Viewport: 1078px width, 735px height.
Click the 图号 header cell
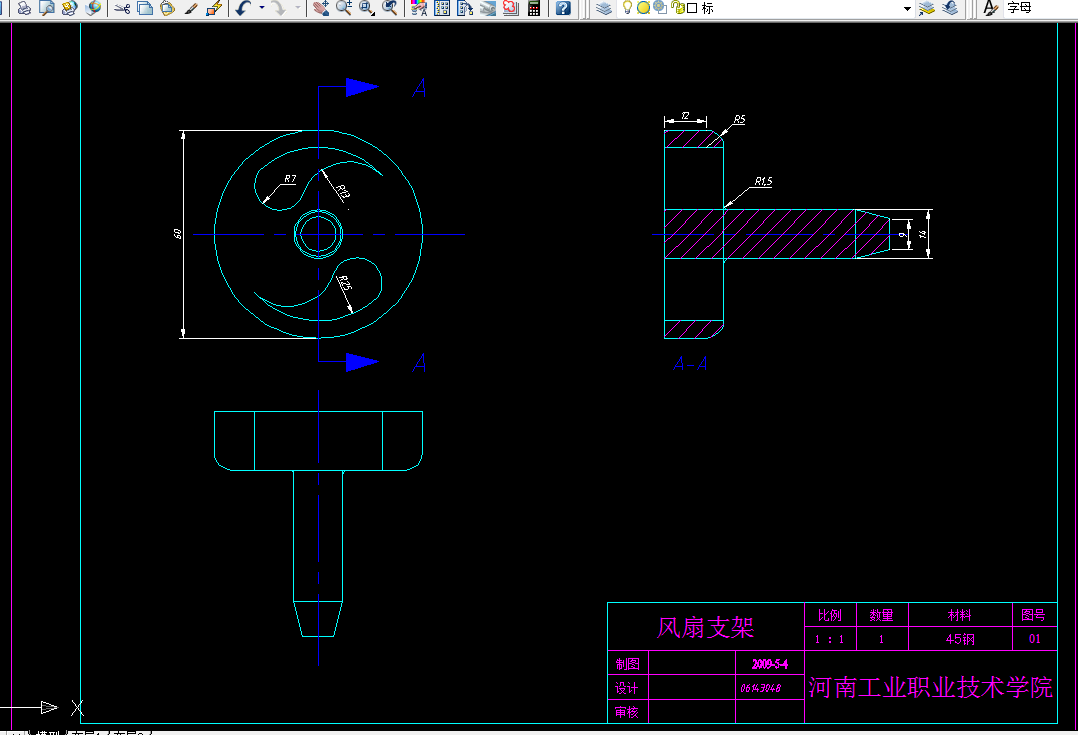[x=1033, y=615]
